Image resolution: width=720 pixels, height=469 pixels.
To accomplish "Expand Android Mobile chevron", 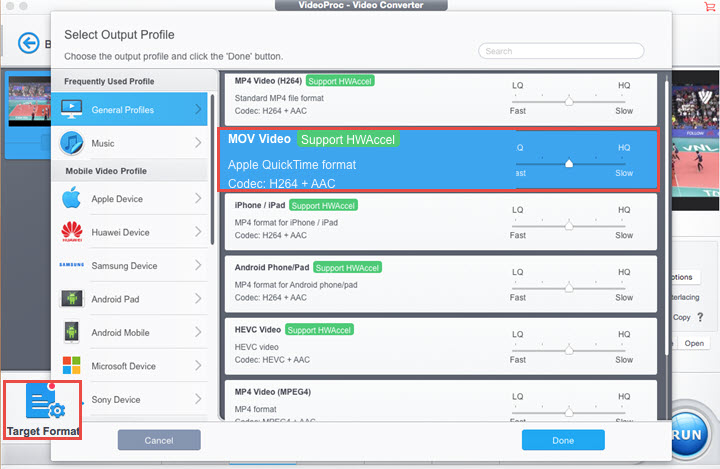I will pyautogui.click(x=198, y=332).
